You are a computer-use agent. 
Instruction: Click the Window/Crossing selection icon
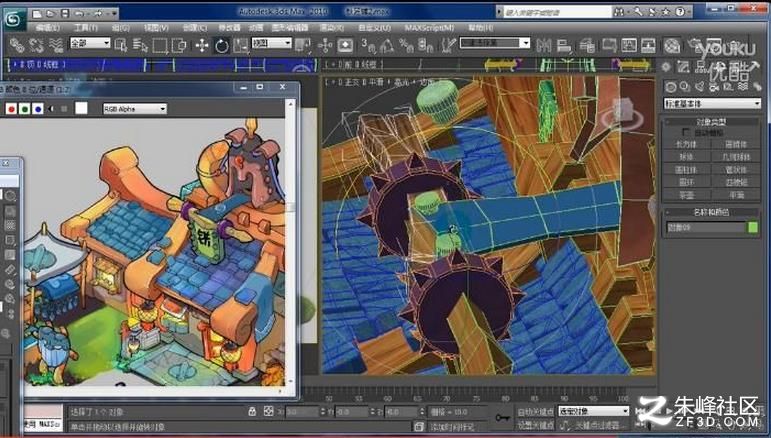pyautogui.click(x=179, y=46)
